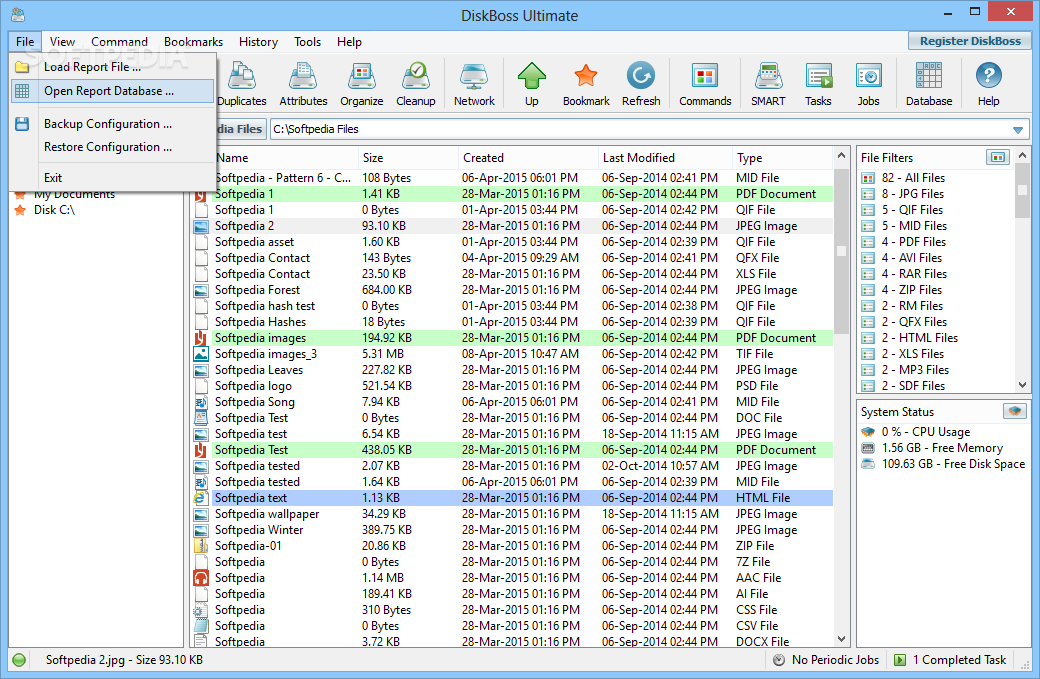Click the Disk C:\ bookmark star icon
This screenshot has height=679, width=1040.
tap(21, 210)
